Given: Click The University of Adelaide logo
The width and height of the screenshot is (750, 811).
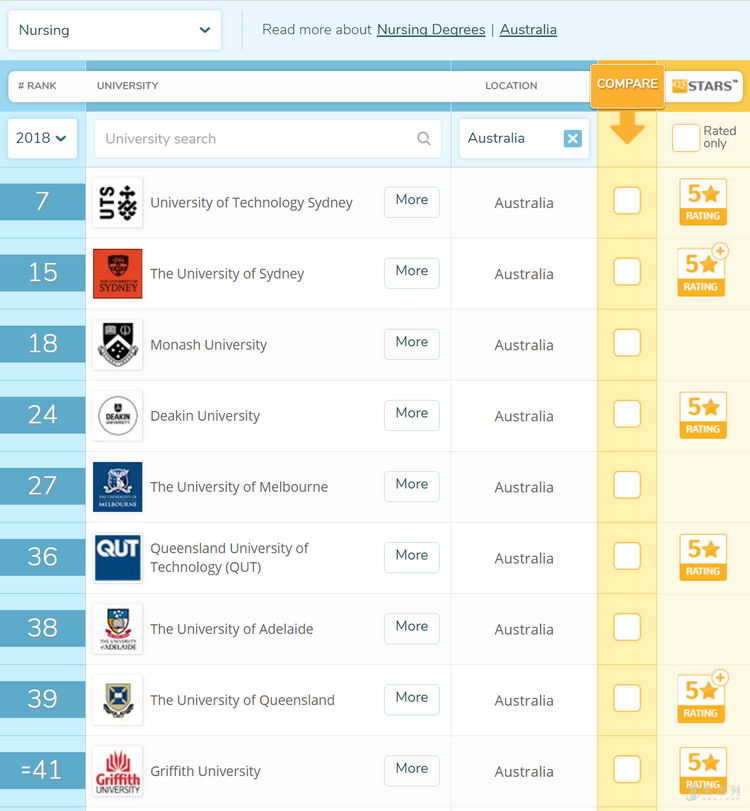Looking at the screenshot, I should pos(118,629).
